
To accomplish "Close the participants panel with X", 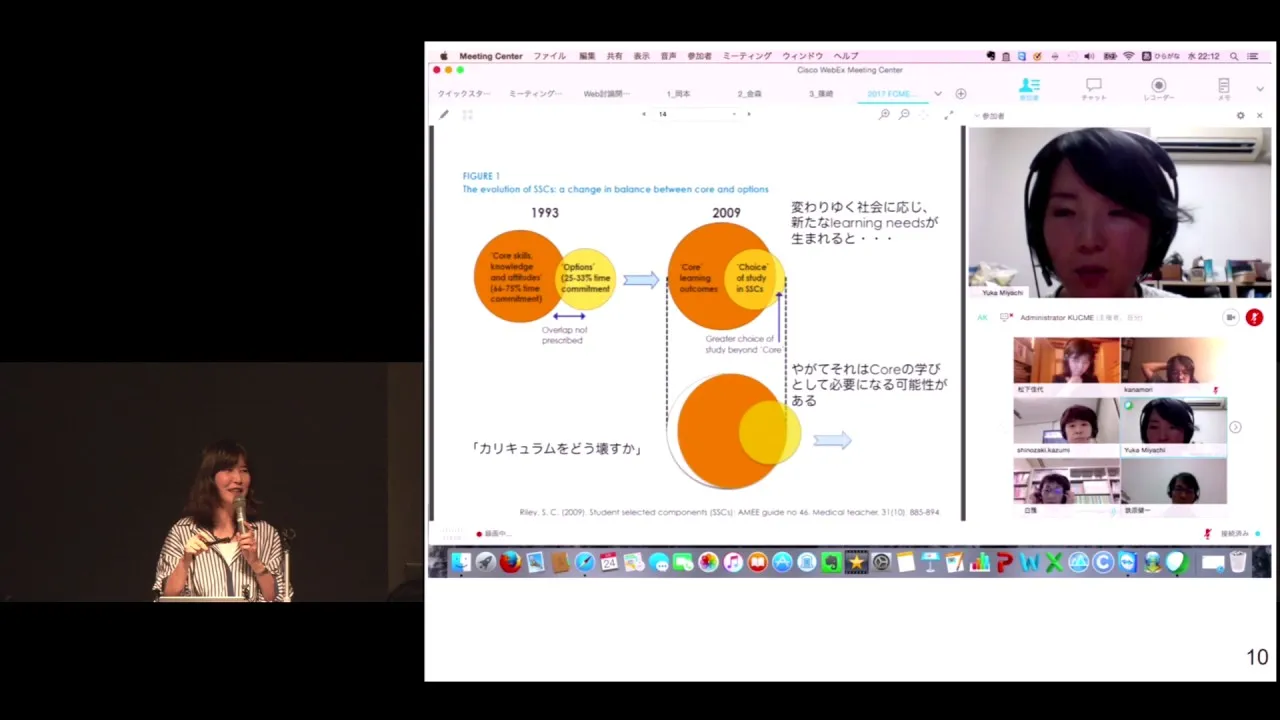I will click(1259, 116).
